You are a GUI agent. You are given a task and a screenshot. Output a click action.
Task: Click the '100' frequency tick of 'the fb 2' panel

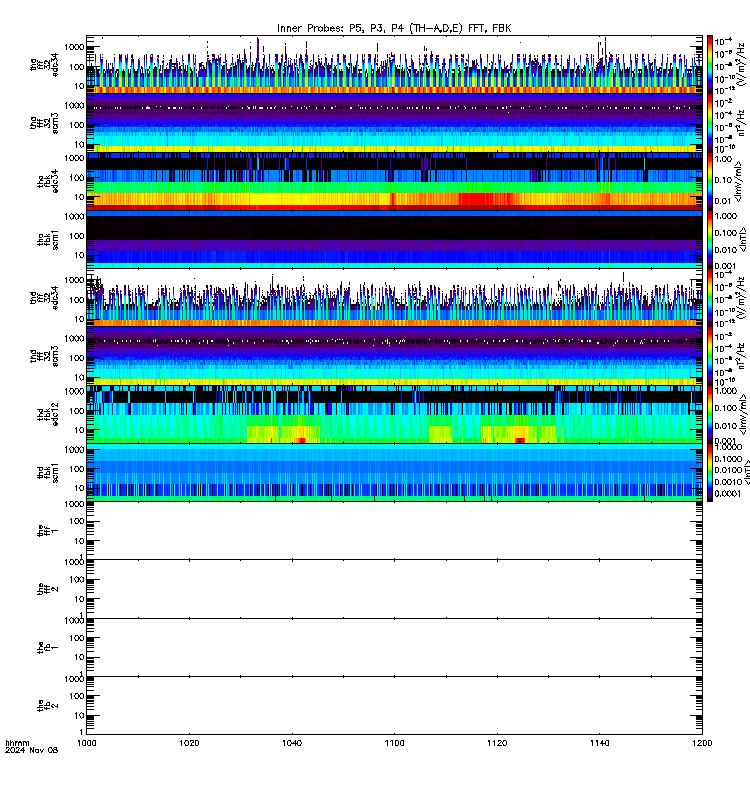(x=77, y=696)
